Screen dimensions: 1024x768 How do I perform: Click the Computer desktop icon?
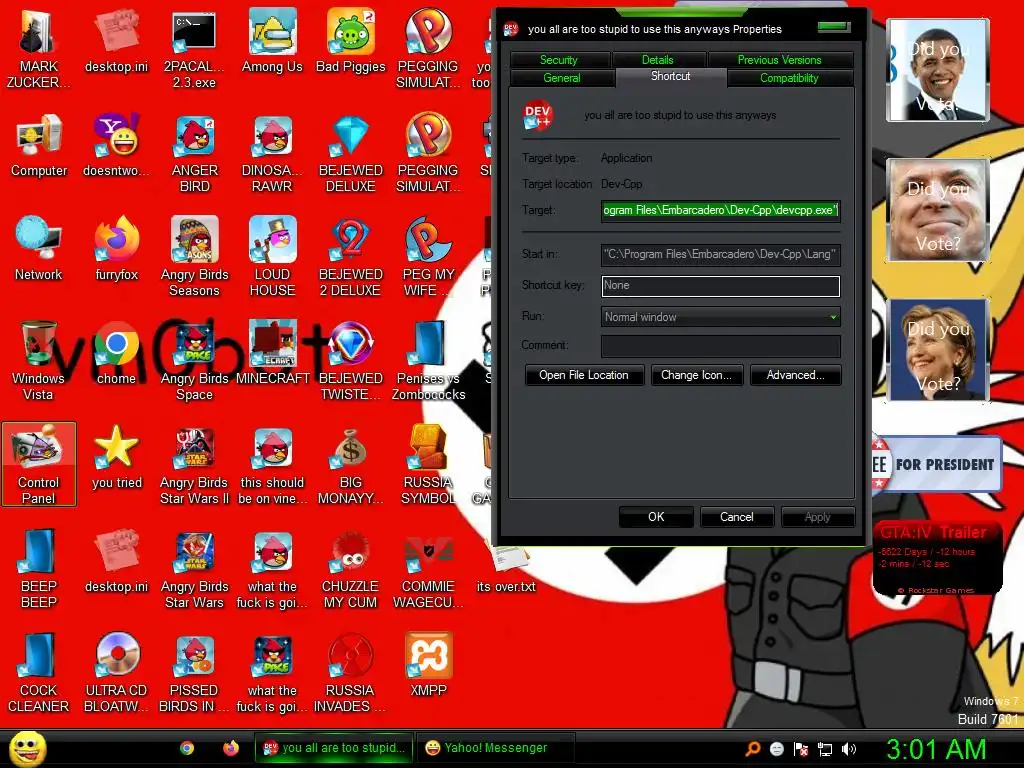pyautogui.click(x=39, y=146)
